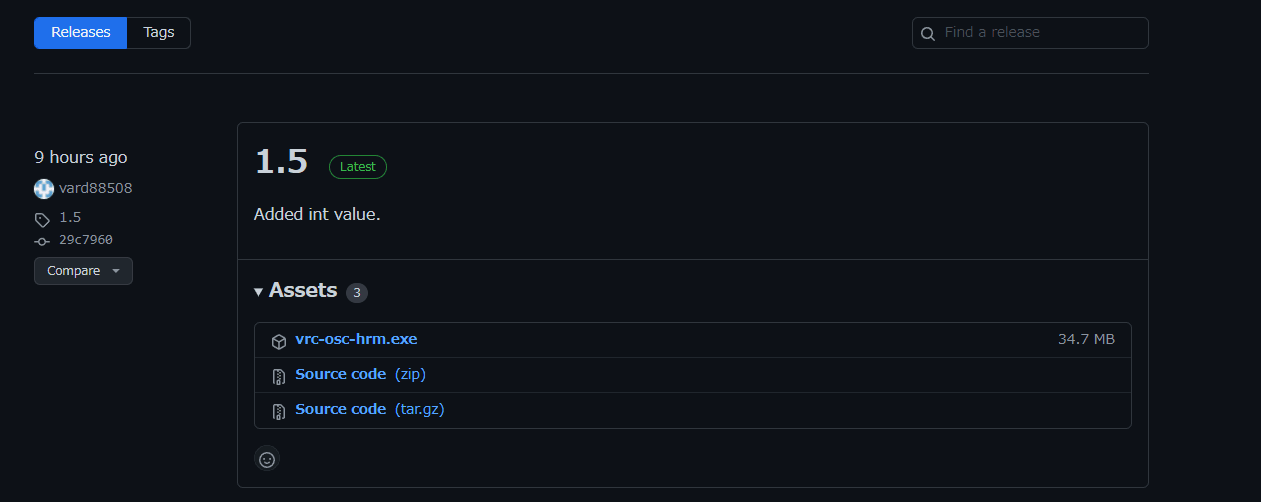
Task: Click the magnifier icon in the release search
Action: [928, 33]
